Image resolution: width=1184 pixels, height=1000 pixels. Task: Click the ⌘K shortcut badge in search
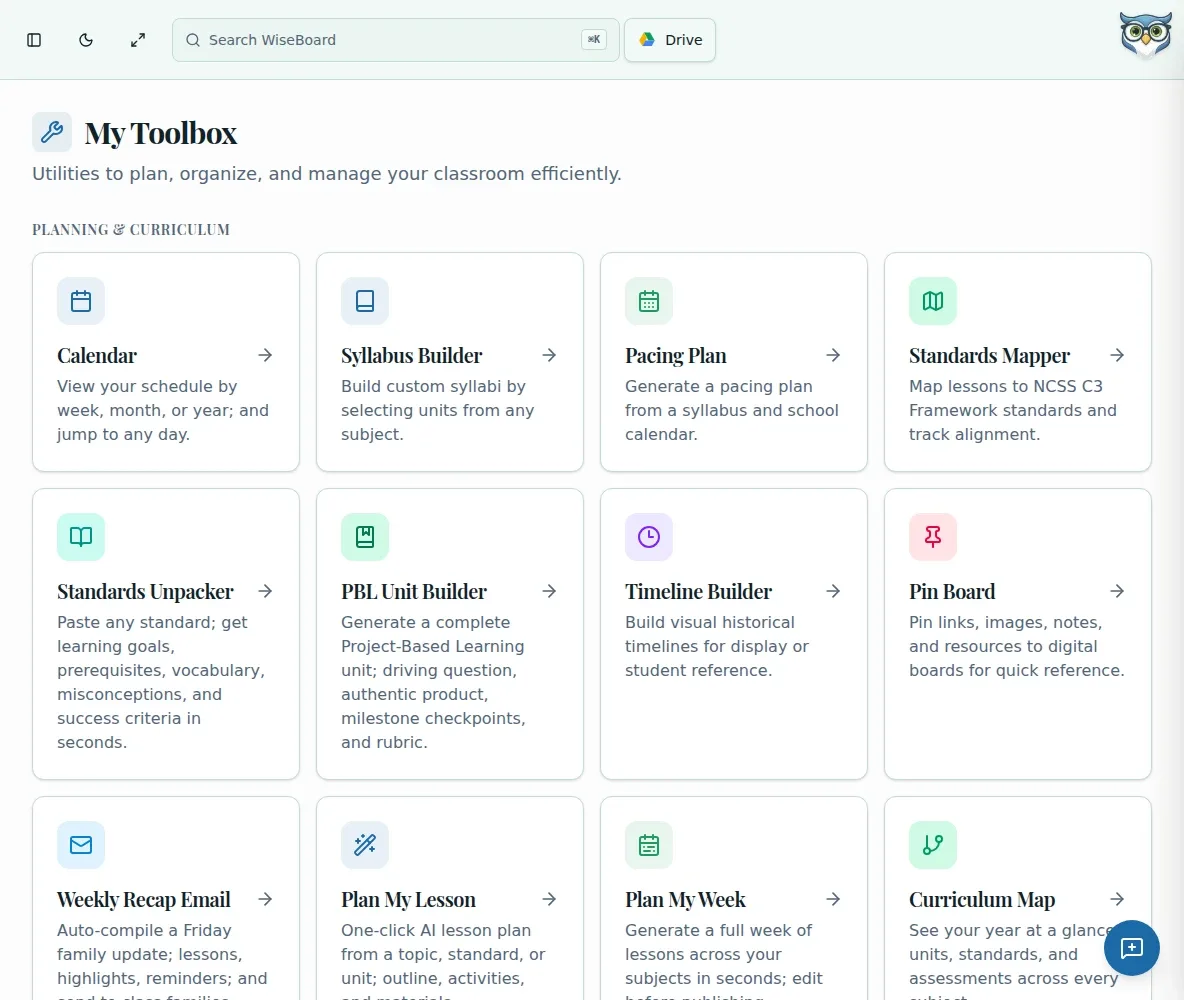pos(594,39)
